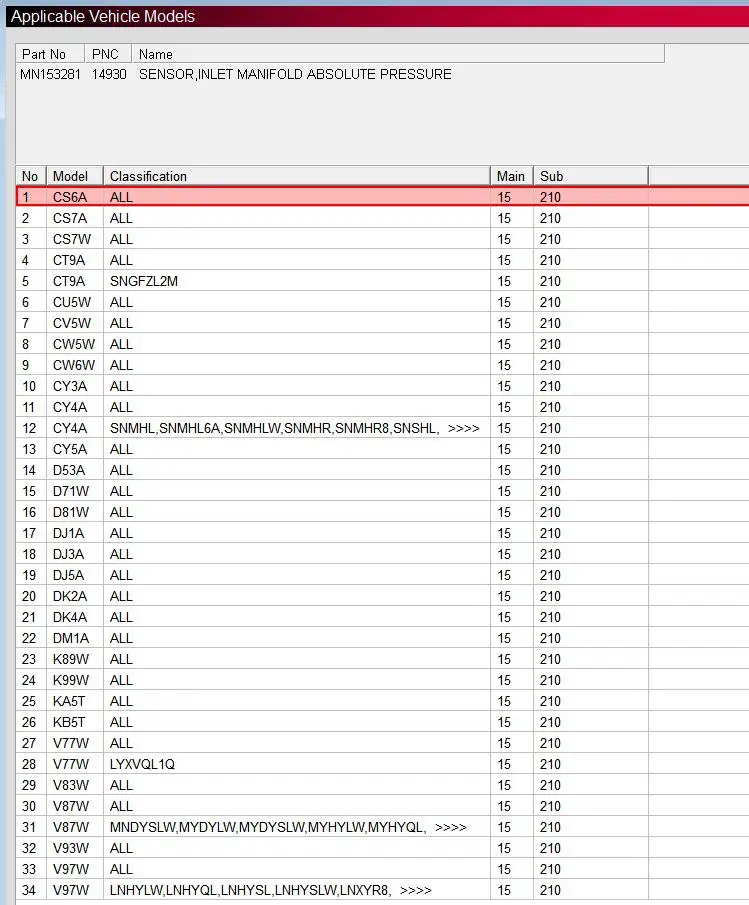Click row number 30 for V87W ALL
Image resolution: width=749 pixels, height=905 pixels.
pos(29,806)
